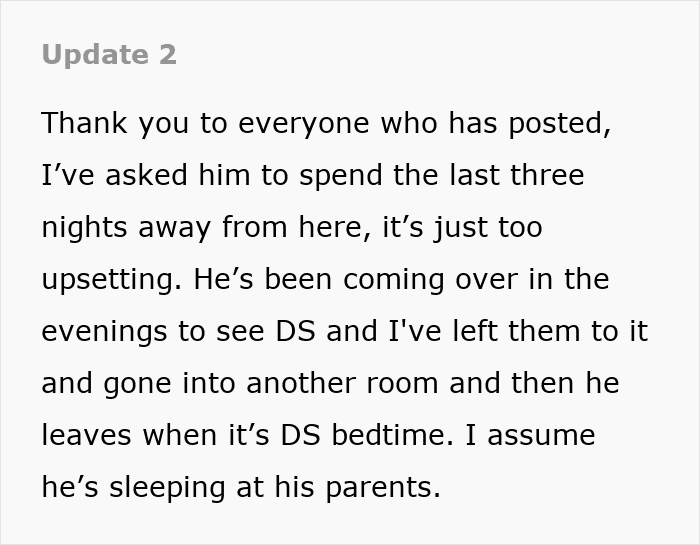Select the word "everyone" in the first line
Screen dimensions: 700x545
304,125
